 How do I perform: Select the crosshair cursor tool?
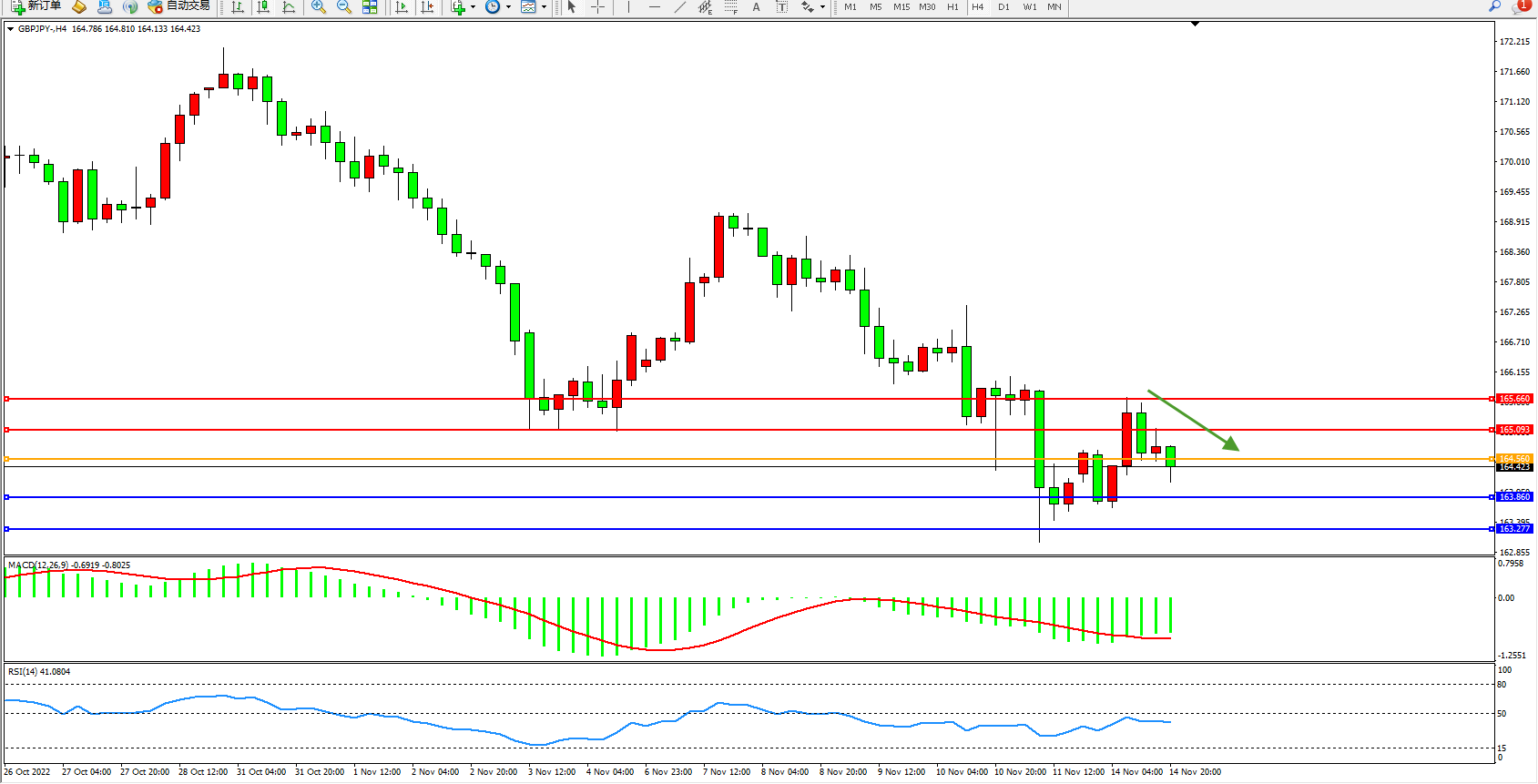tap(597, 7)
